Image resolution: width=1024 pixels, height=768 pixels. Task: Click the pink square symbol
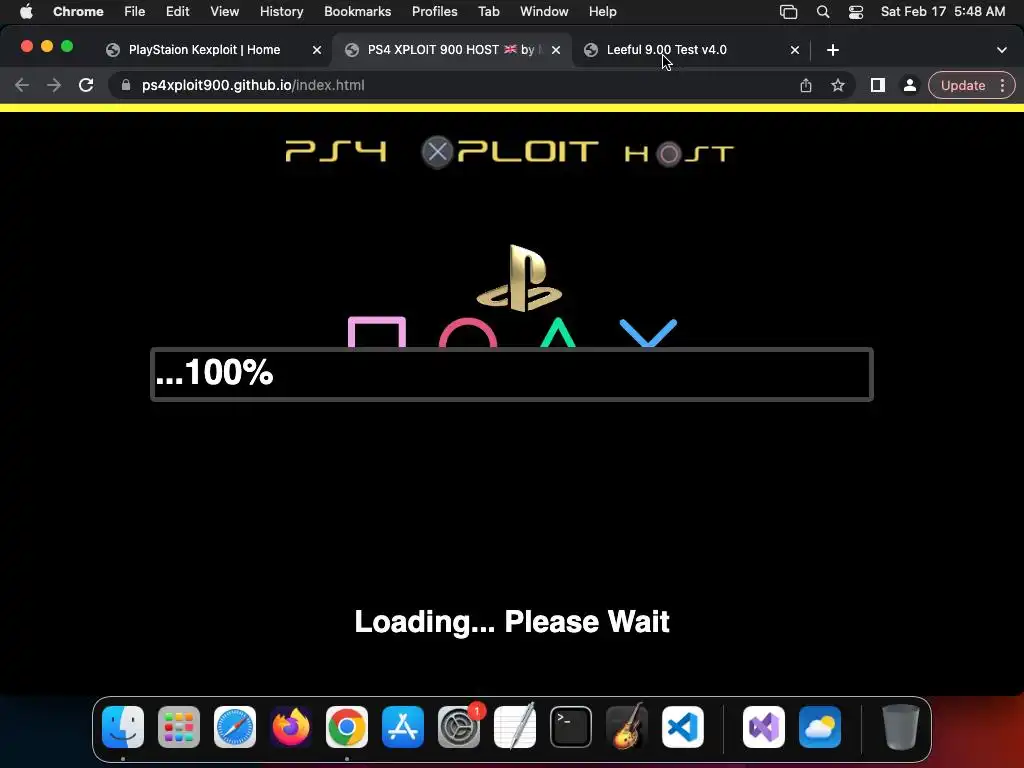click(x=377, y=332)
